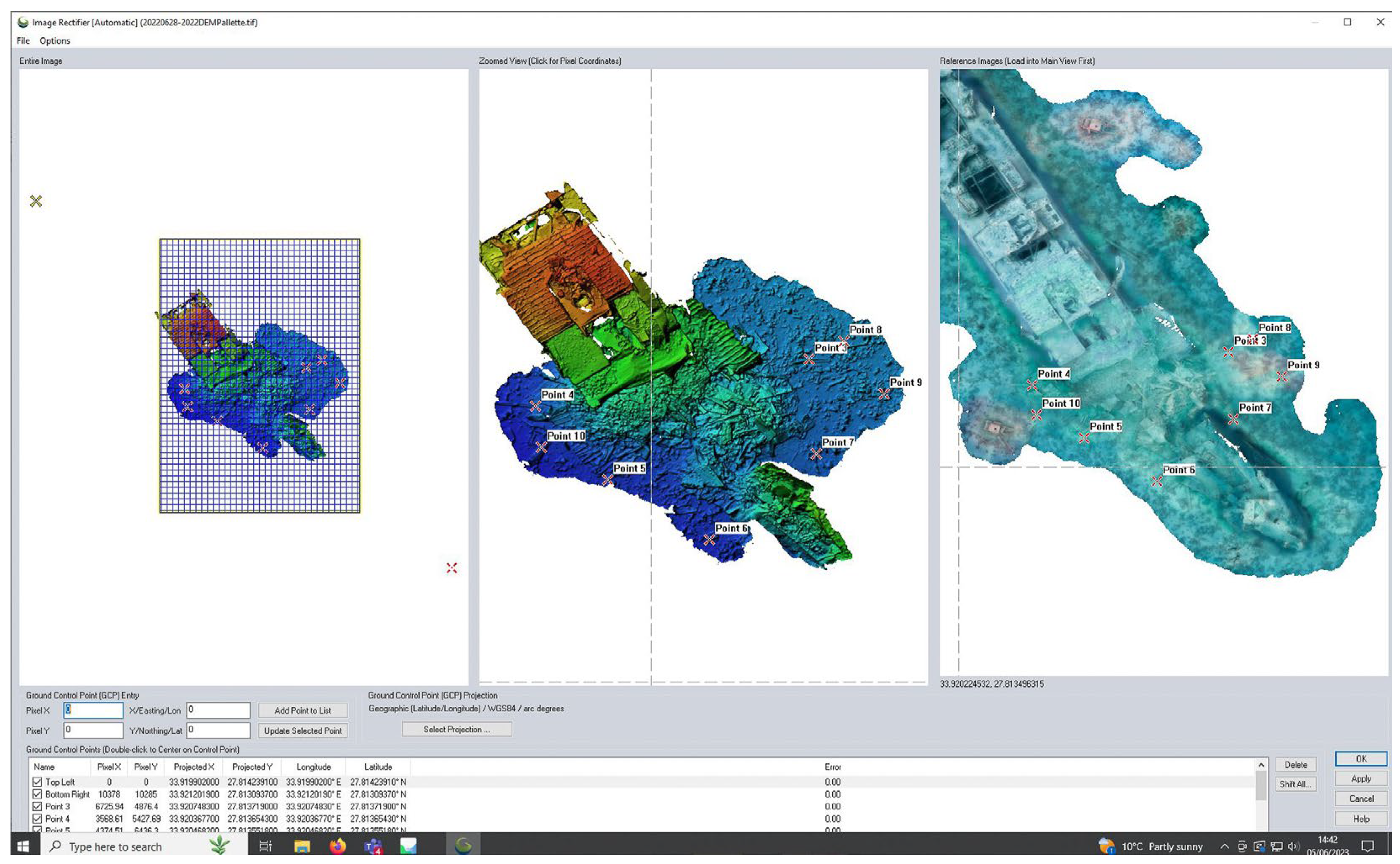Click the Add Point to List button
The image size is (1400, 864).
[302, 710]
